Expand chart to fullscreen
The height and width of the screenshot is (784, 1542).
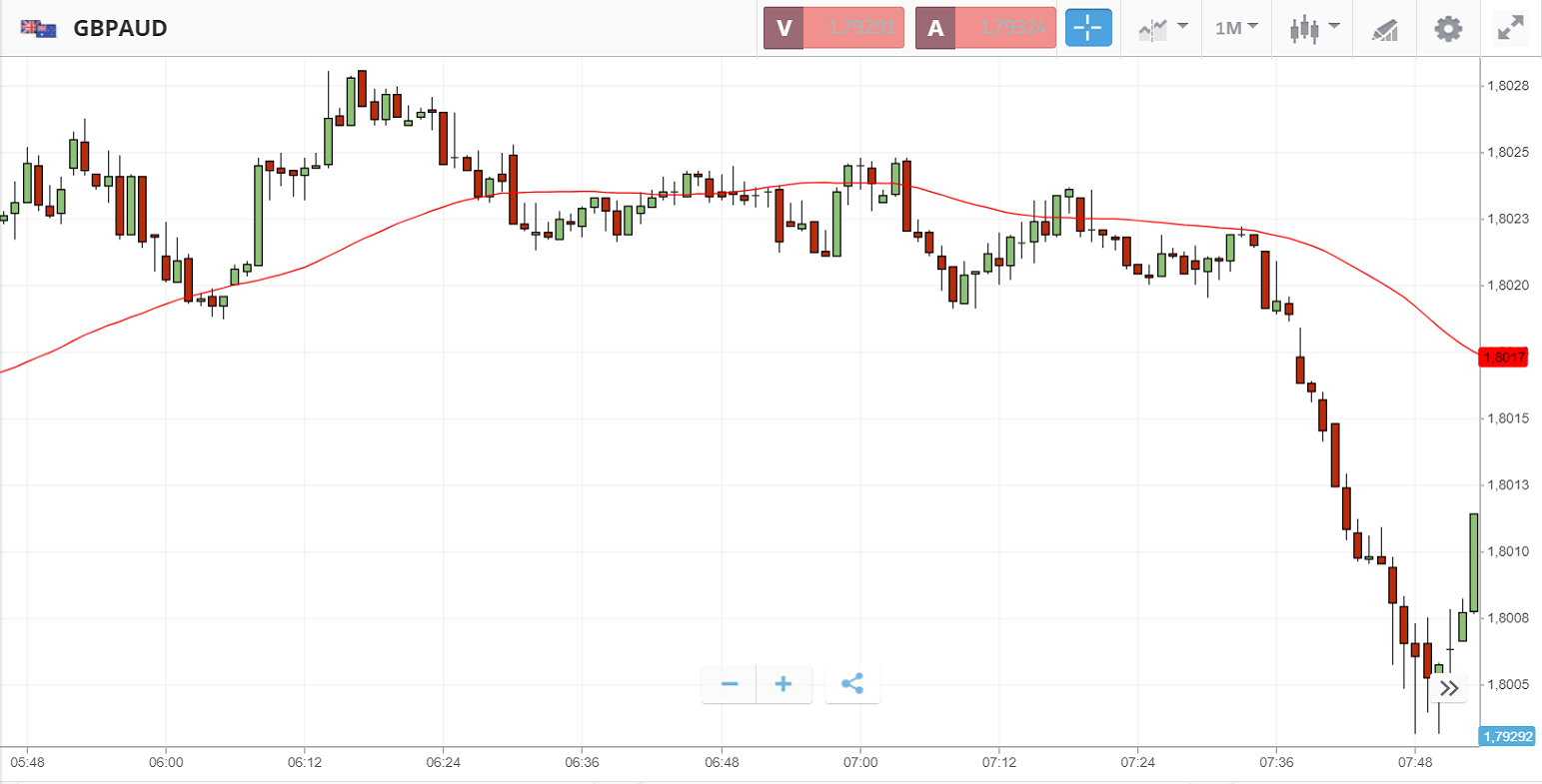[1510, 28]
